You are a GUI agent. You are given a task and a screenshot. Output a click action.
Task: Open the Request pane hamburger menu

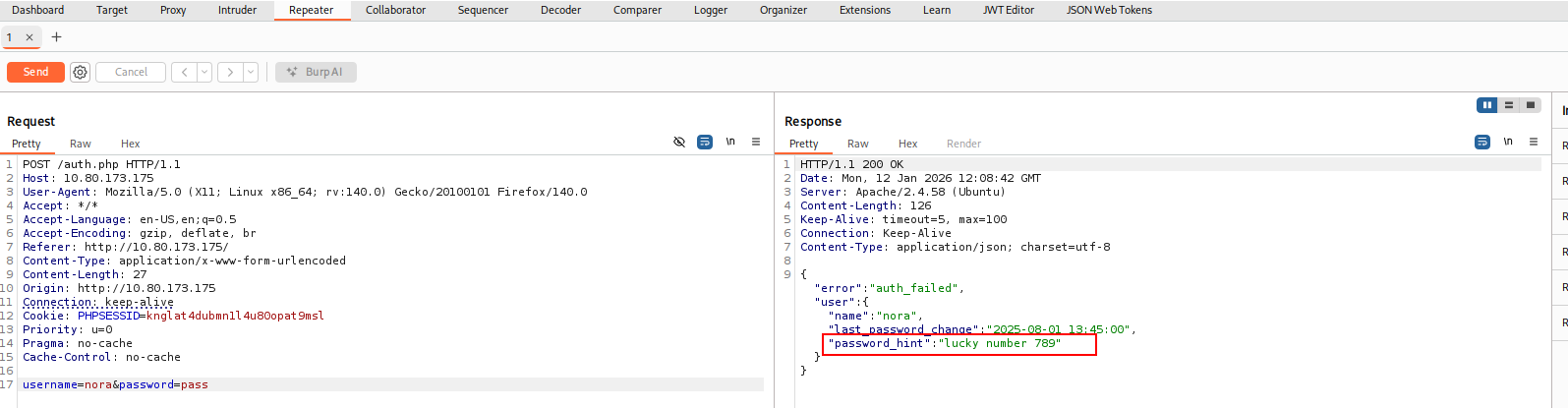click(756, 142)
